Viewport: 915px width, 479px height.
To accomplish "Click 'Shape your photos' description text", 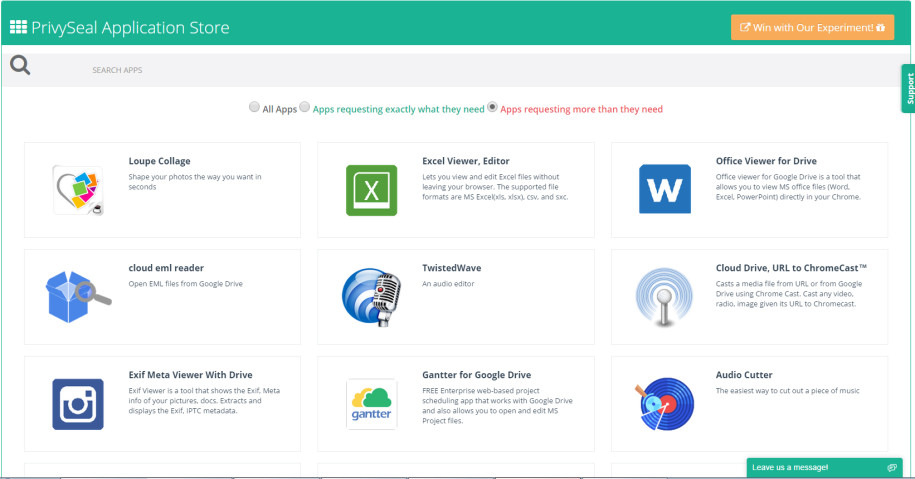I will [195, 181].
